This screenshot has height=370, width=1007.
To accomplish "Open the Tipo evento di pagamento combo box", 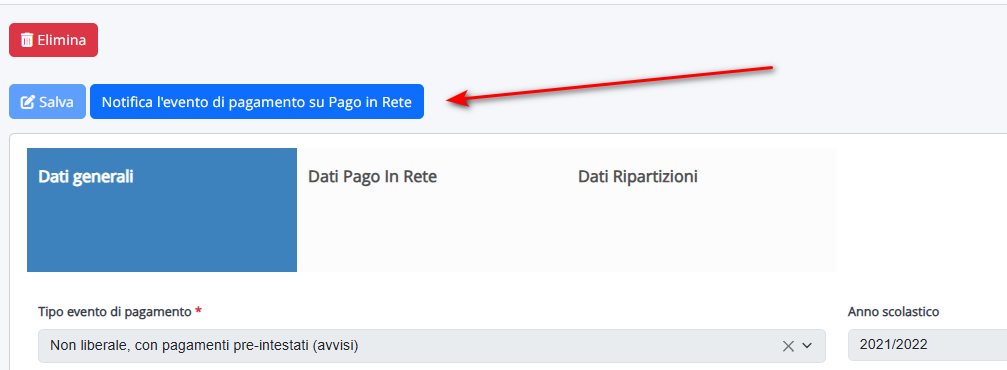I will pos(432,346).
